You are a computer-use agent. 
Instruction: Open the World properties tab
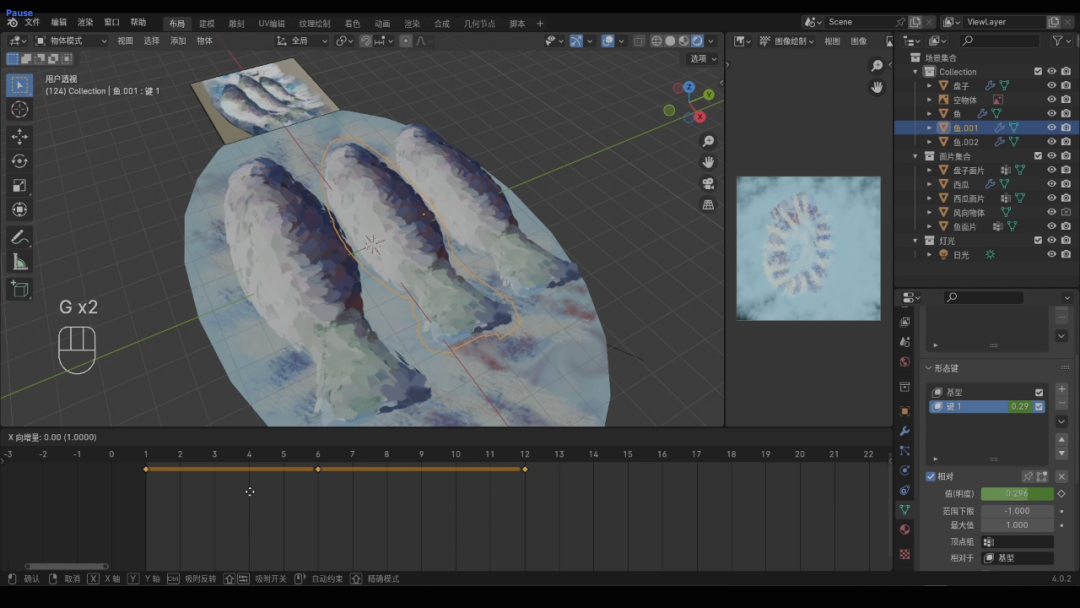905,361
